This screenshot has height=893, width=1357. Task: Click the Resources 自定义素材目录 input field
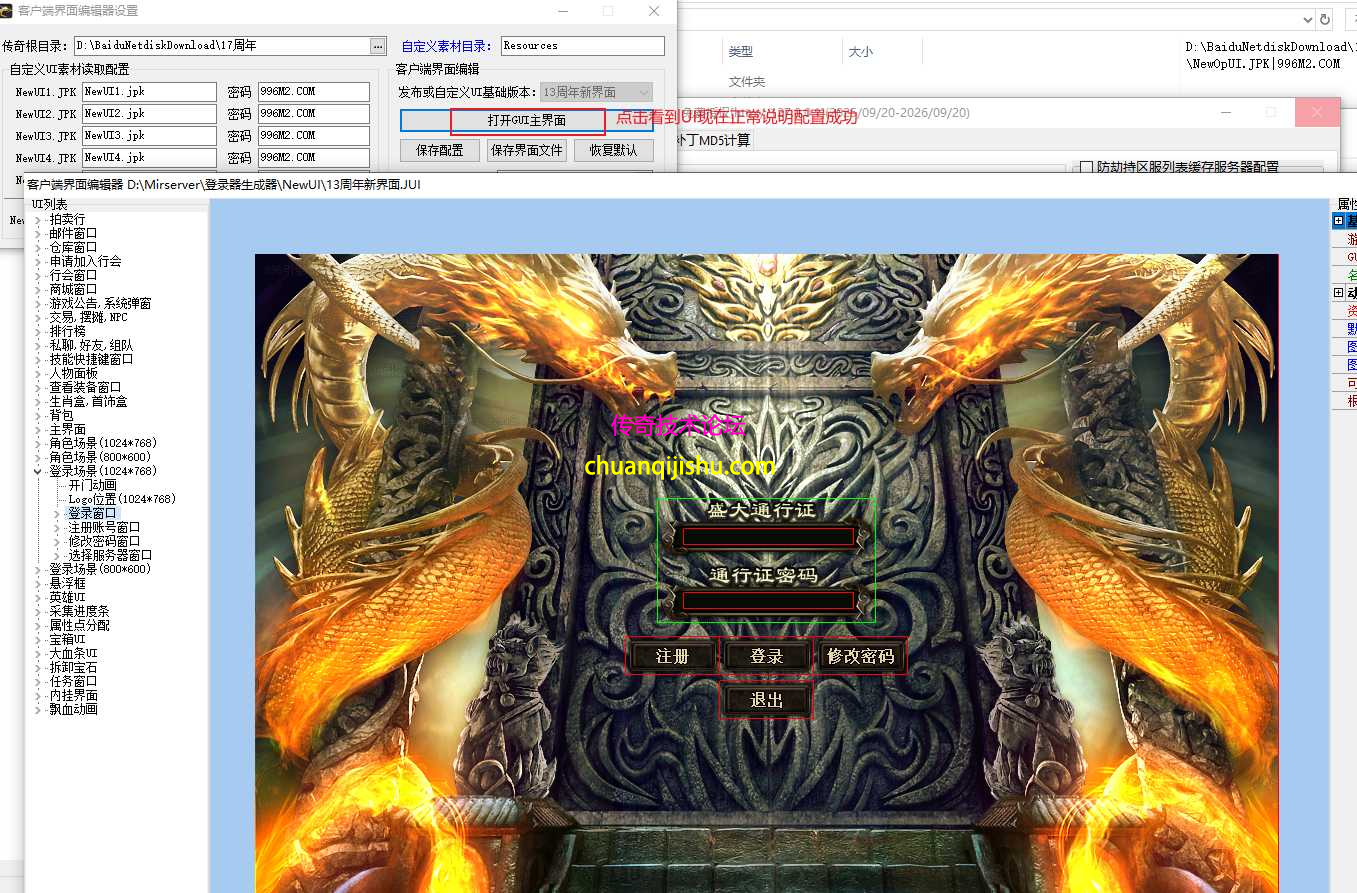pyautogui.click(x=581, y=45)
